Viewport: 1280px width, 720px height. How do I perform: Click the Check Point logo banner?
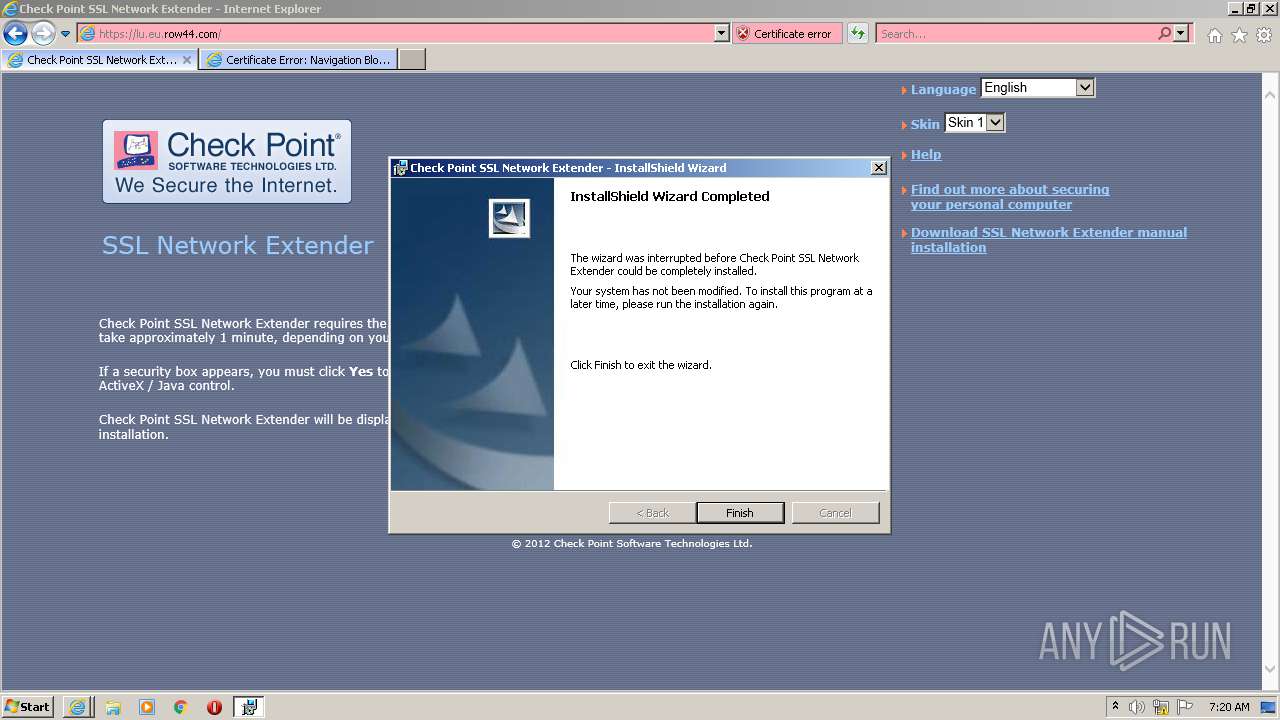point(227,162)
